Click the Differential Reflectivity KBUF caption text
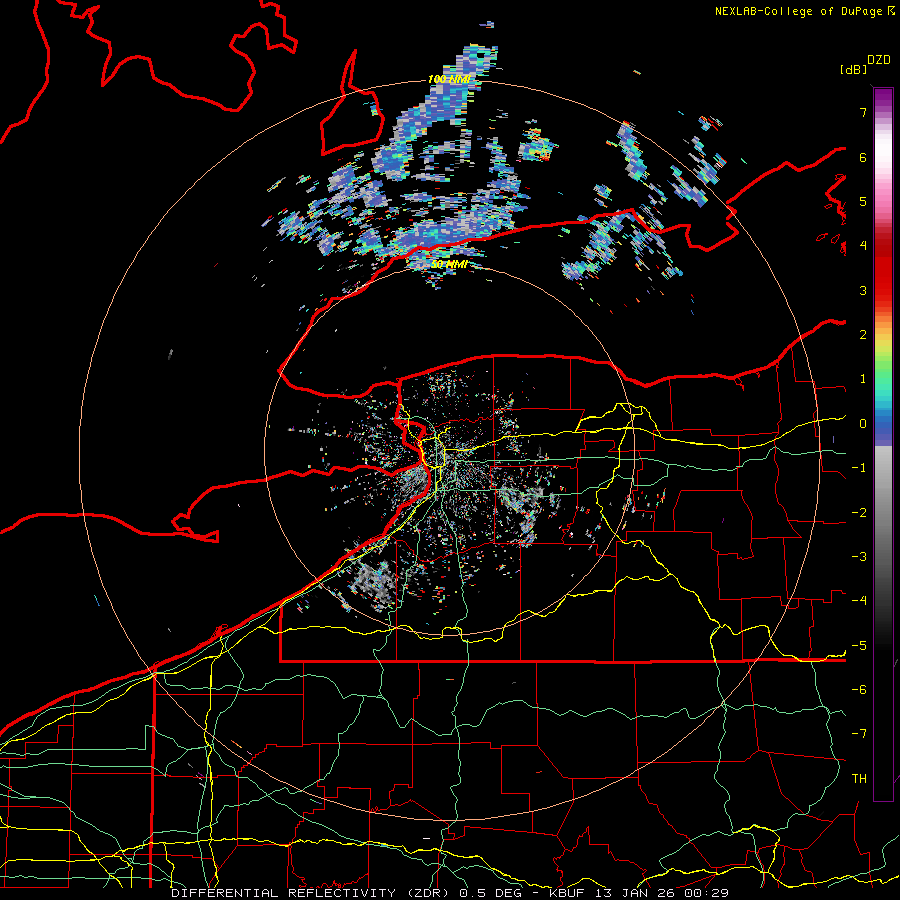 (450, 893)
